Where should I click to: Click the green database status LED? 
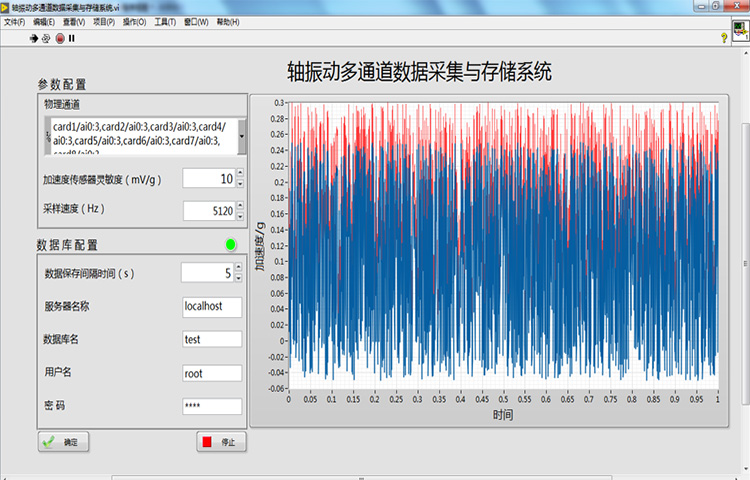231,244
